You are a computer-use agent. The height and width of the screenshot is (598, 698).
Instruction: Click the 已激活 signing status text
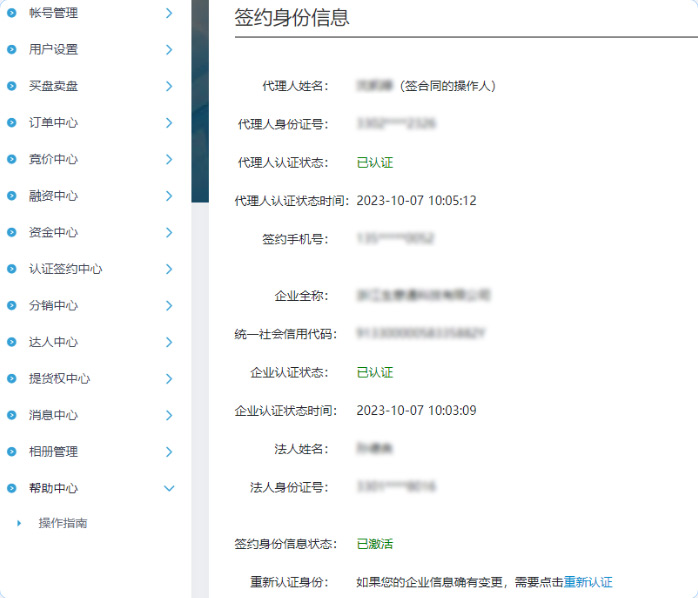(x=375, y=545)
